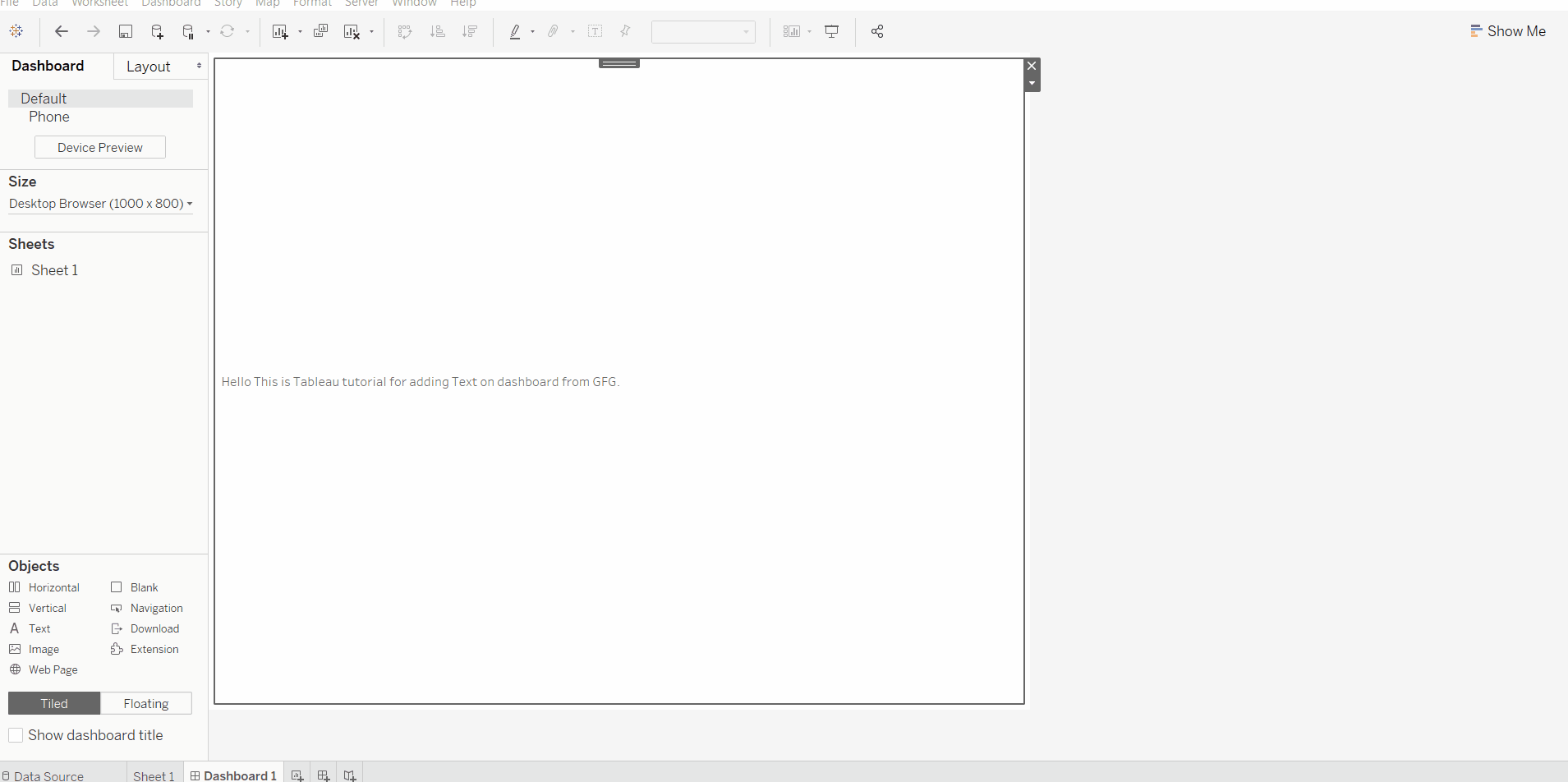1568x782 pixels.
Task: Add a new story tab at bottom
Action: [350, 775]
